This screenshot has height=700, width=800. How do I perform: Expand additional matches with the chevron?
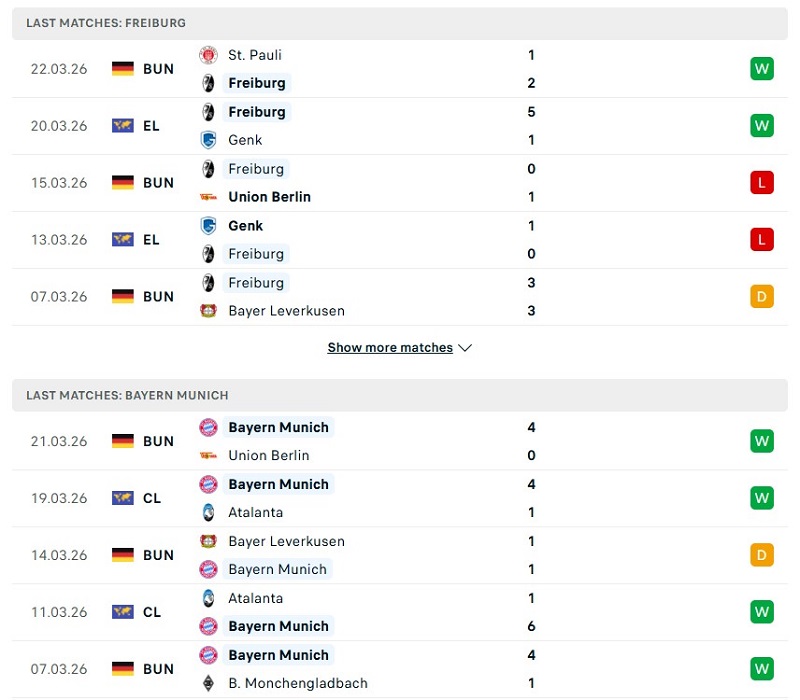(x=465, y=347)
